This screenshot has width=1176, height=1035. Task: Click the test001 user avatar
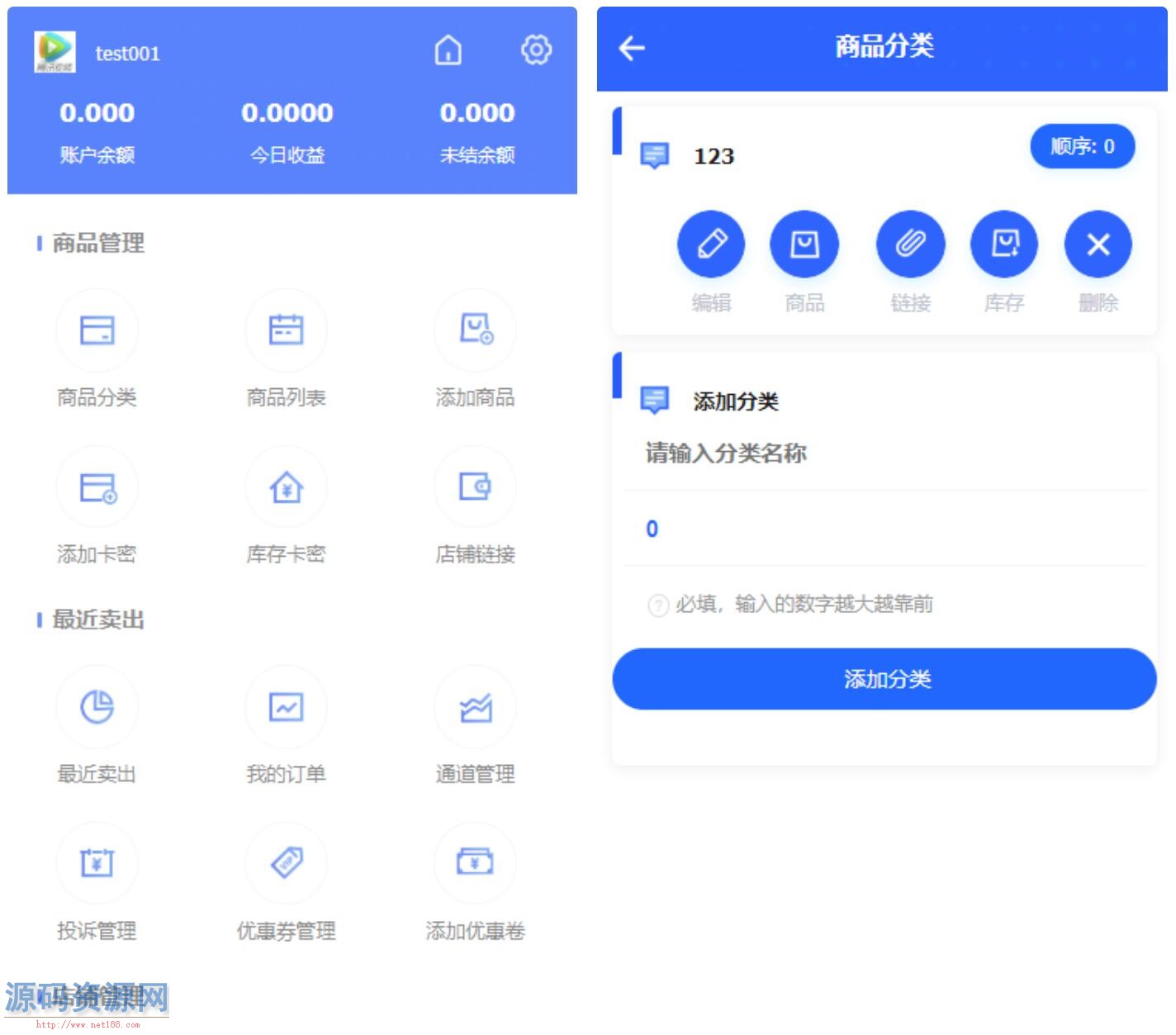55,52
